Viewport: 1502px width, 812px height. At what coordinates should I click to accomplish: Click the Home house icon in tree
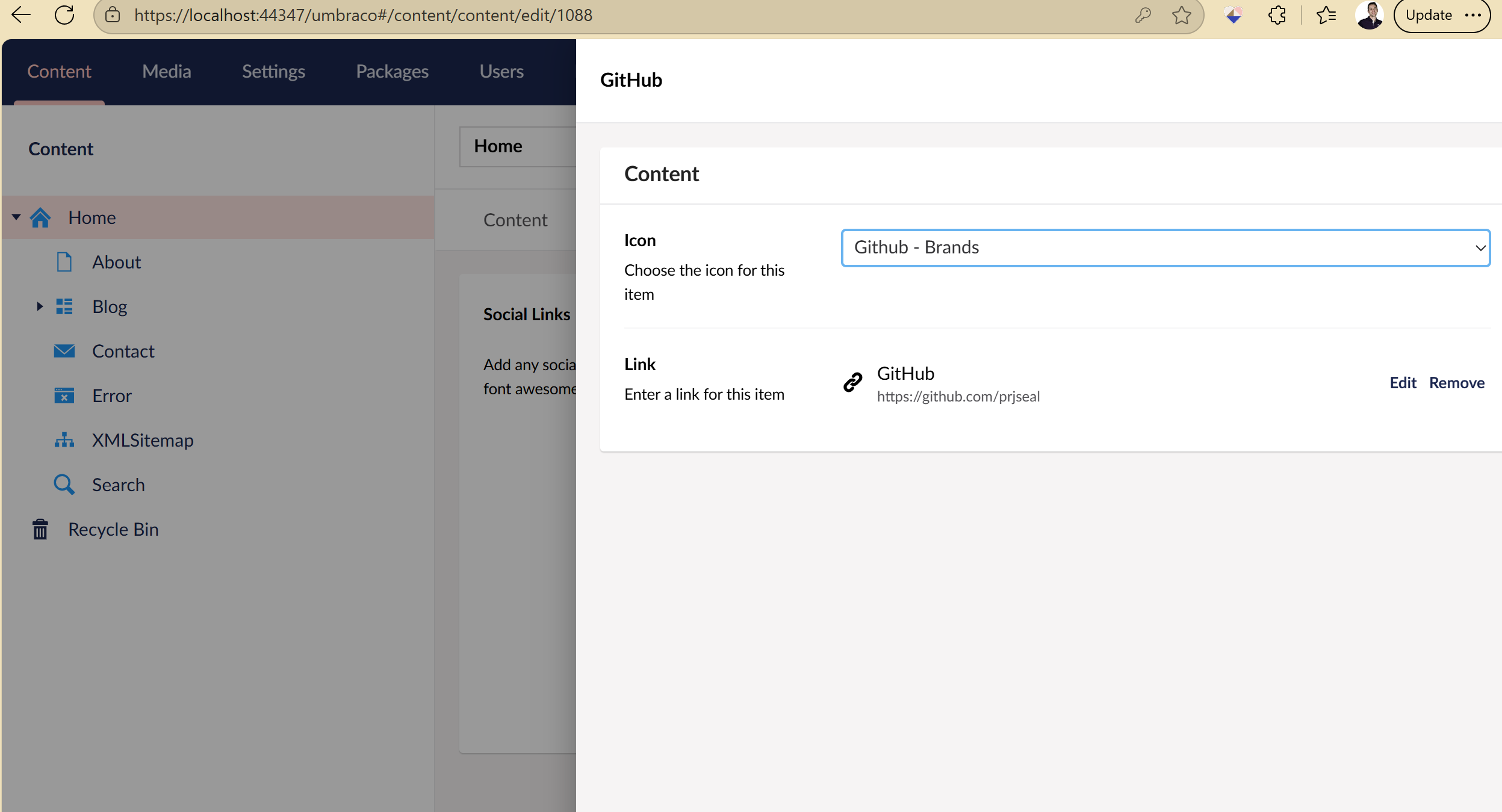40,217
